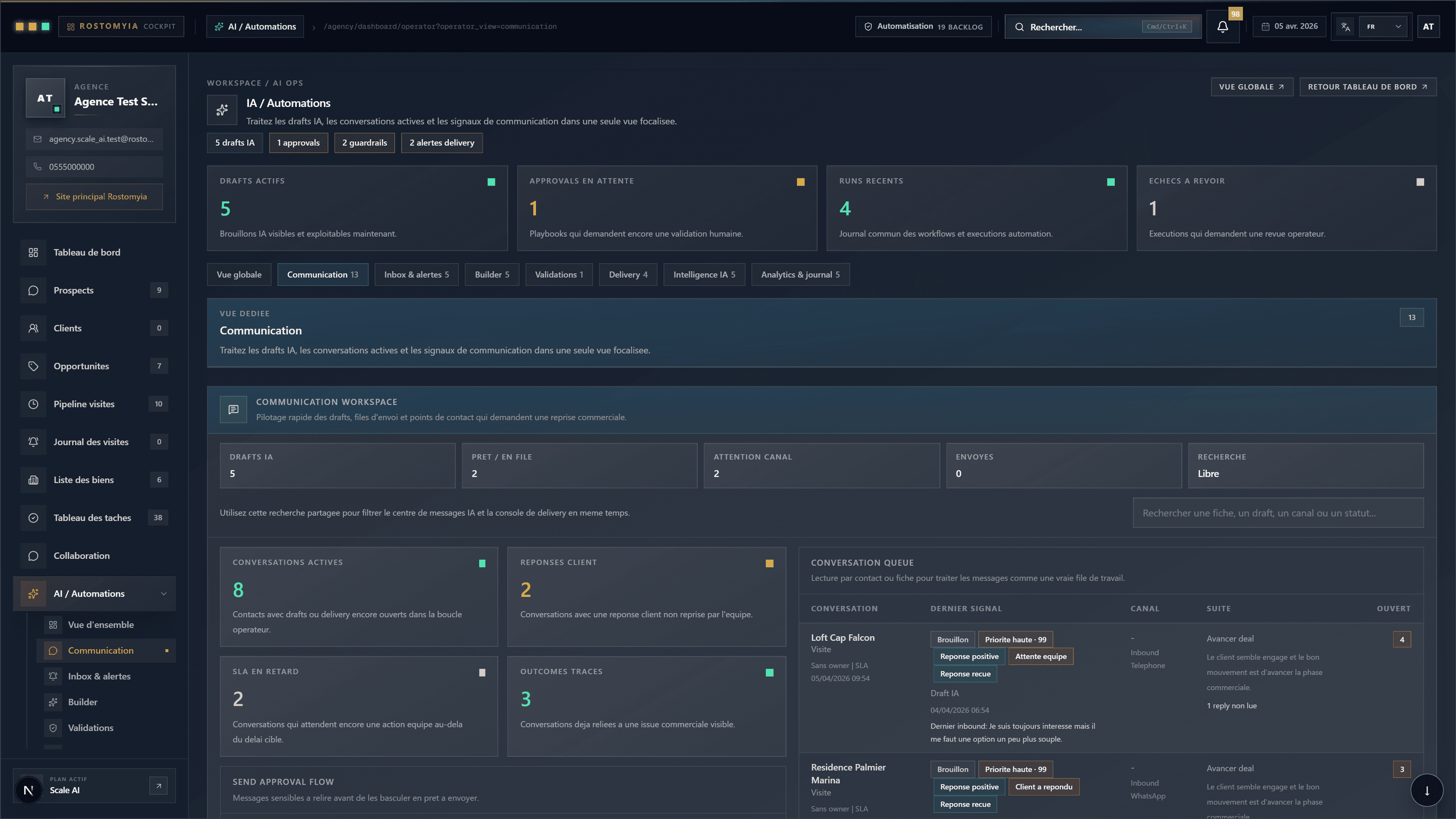Focus the top Rechercher search field
This screenshot has width=1456, height=819.
click(x=1103, y=26)
